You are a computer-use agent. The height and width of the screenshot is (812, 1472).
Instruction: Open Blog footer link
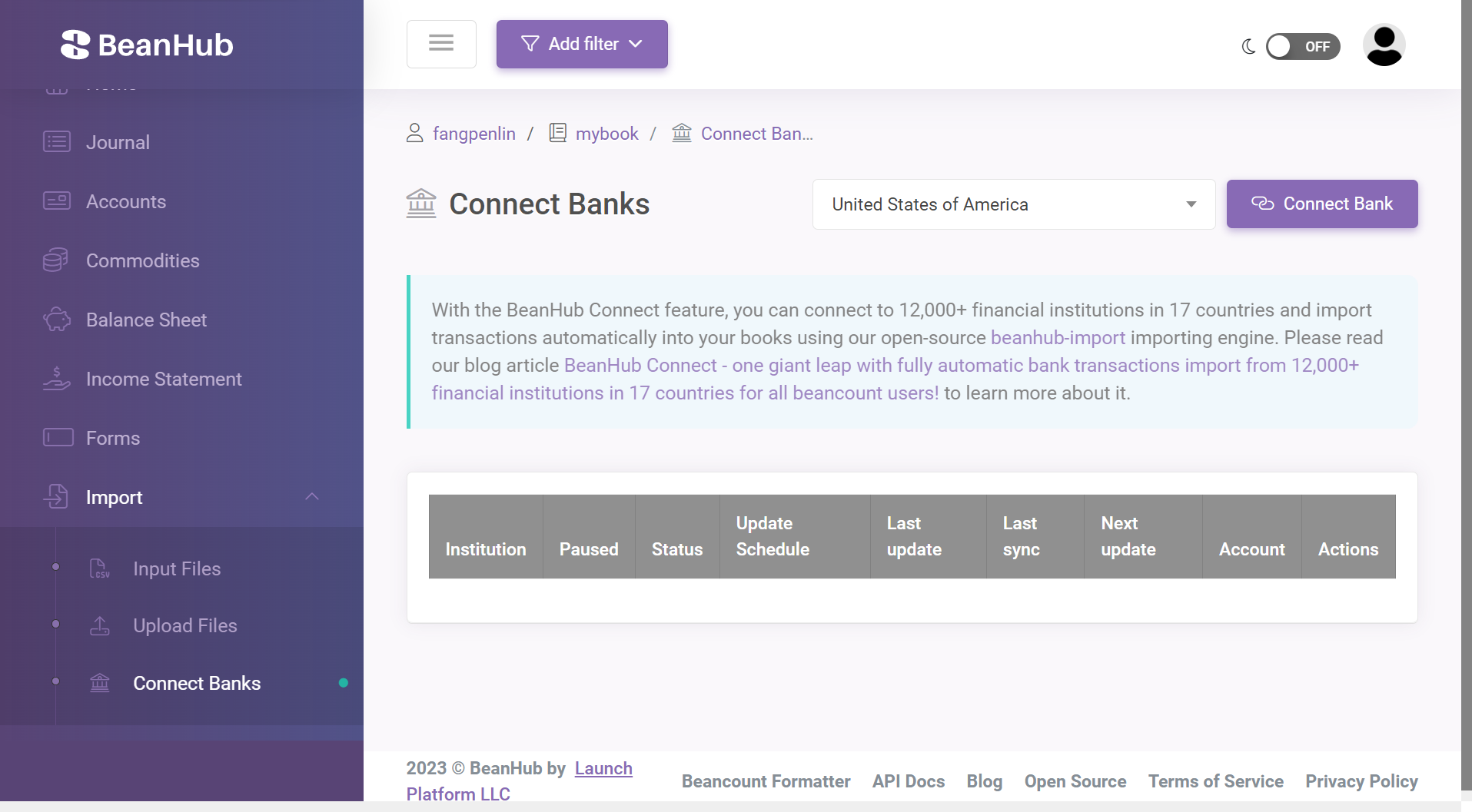coord(985,781)
